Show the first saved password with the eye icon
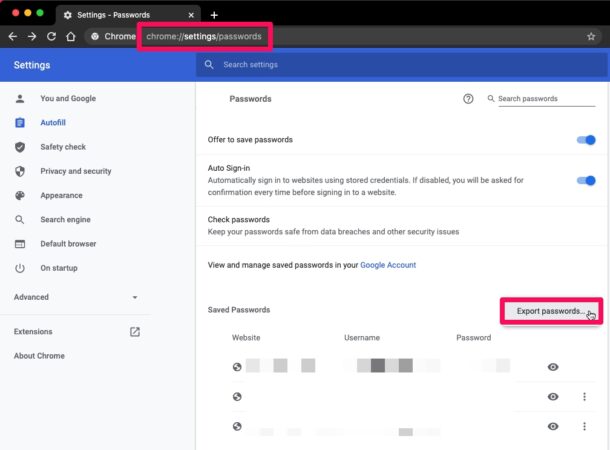This screenshot has width=610, height=450. click(x=553, y=367)
